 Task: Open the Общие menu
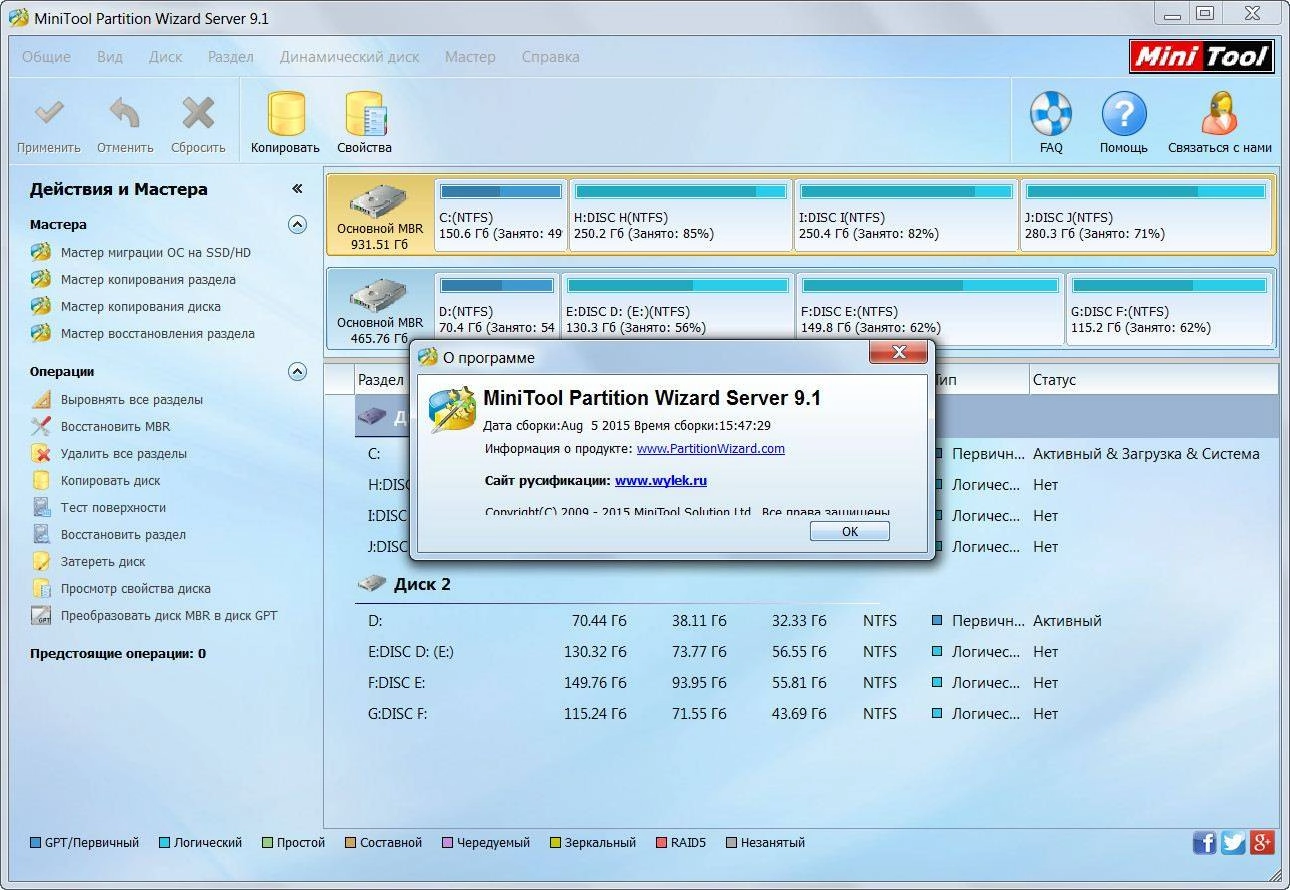click(x=46, y=57)
